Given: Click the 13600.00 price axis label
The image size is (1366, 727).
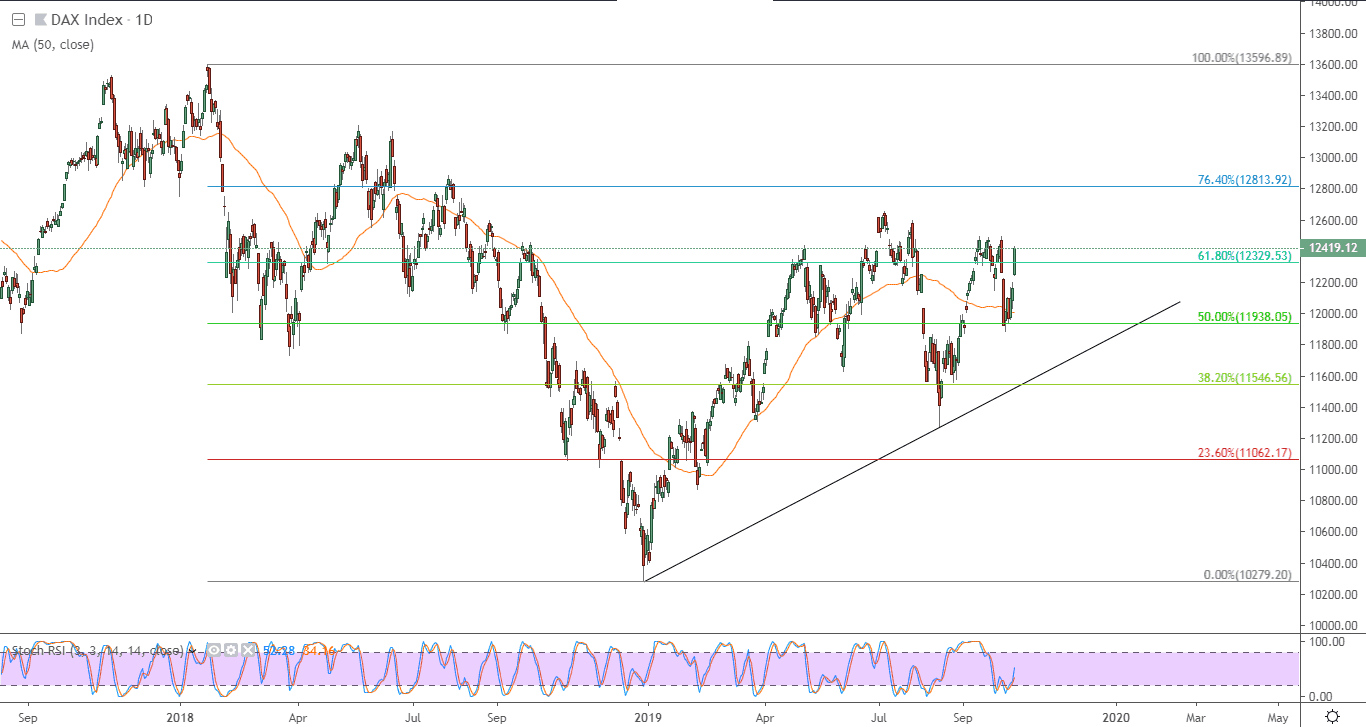Looking at the screenshot, I should click(1332, 65).
